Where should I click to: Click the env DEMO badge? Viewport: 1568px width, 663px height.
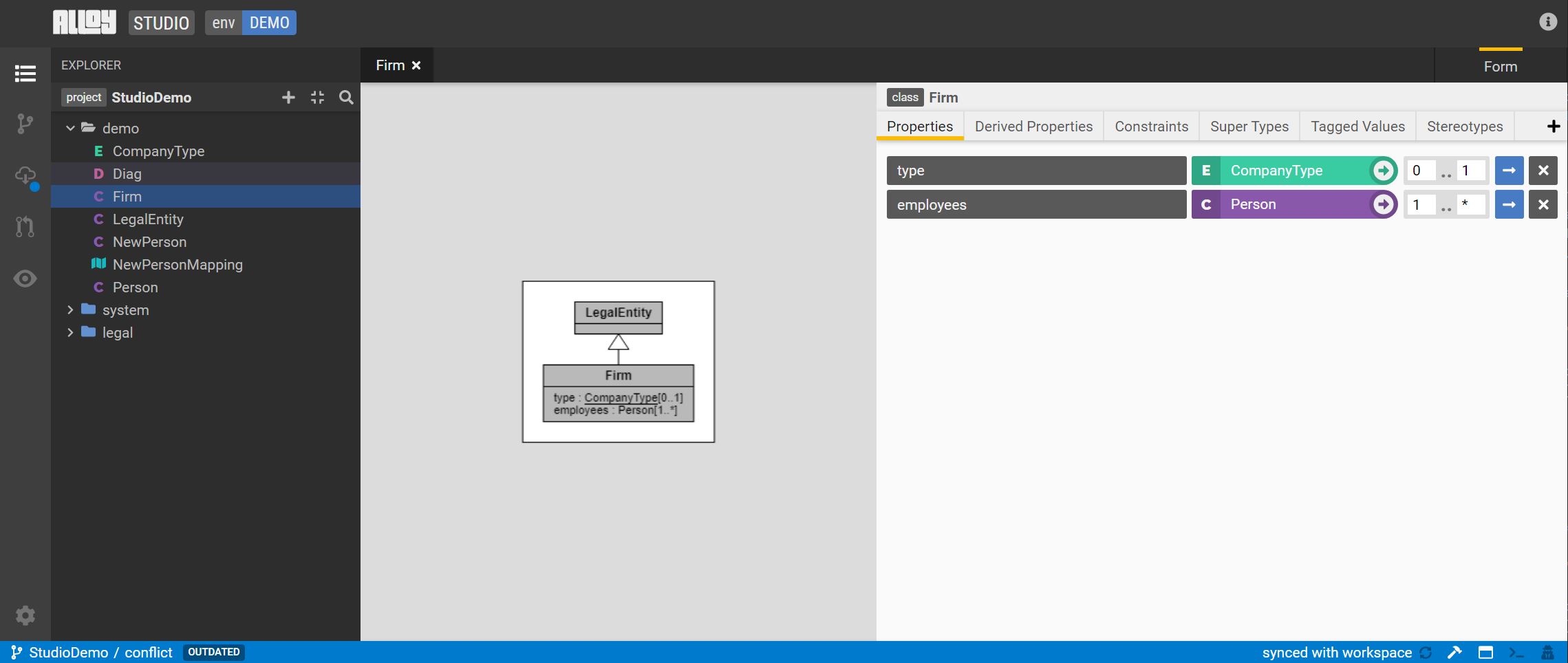[250, 23]
